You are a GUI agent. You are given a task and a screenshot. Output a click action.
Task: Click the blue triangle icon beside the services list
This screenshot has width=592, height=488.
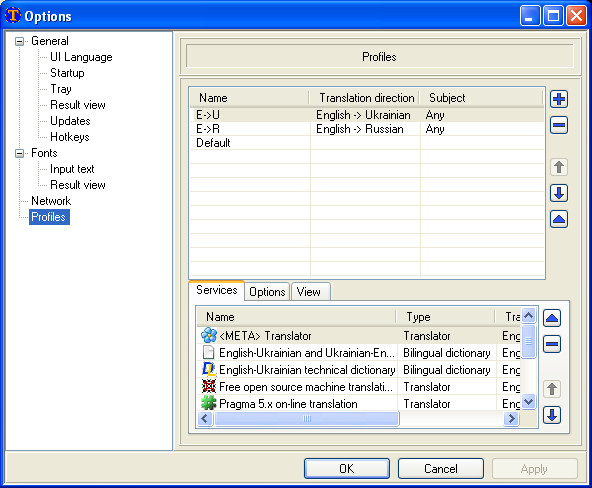552,318
